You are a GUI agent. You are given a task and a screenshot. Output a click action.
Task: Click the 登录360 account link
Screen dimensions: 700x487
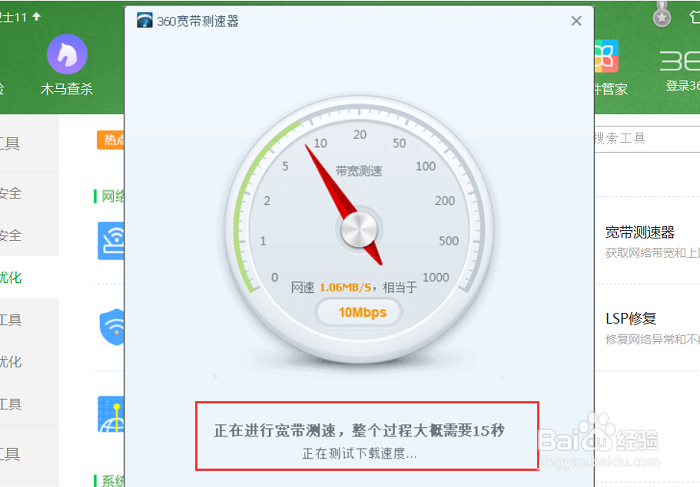click(683, 85)
